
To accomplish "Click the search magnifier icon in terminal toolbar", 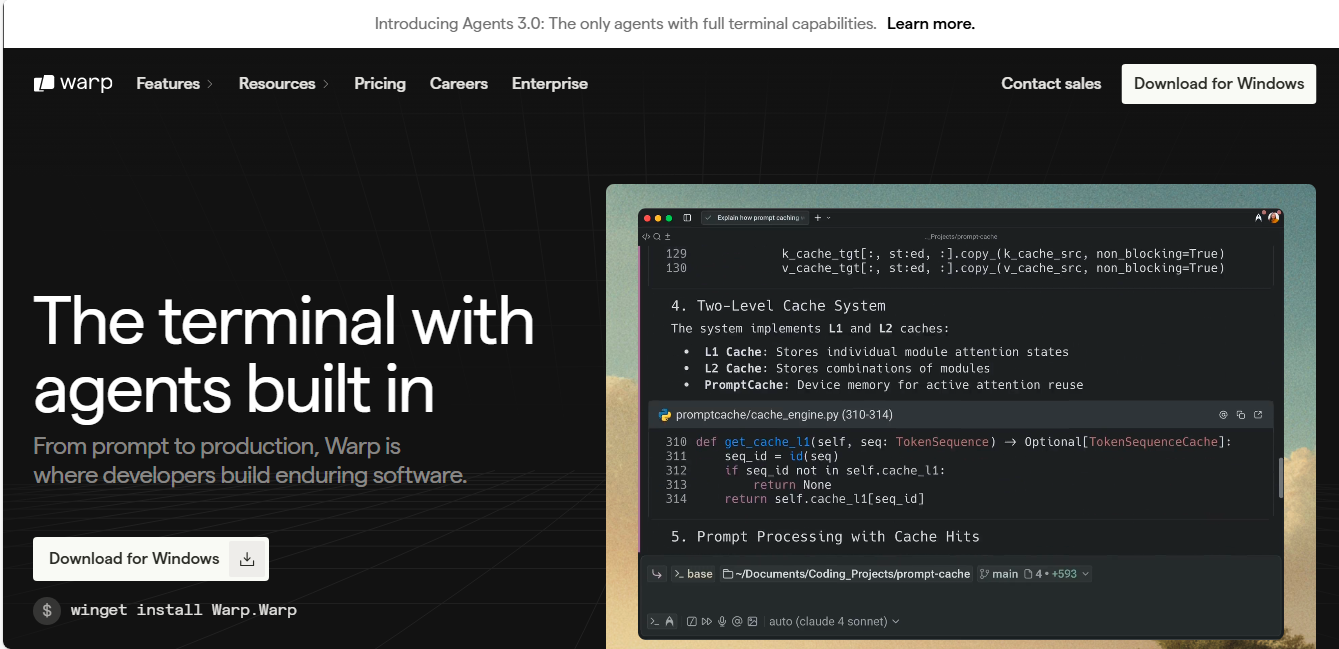I will click(657, 237).
